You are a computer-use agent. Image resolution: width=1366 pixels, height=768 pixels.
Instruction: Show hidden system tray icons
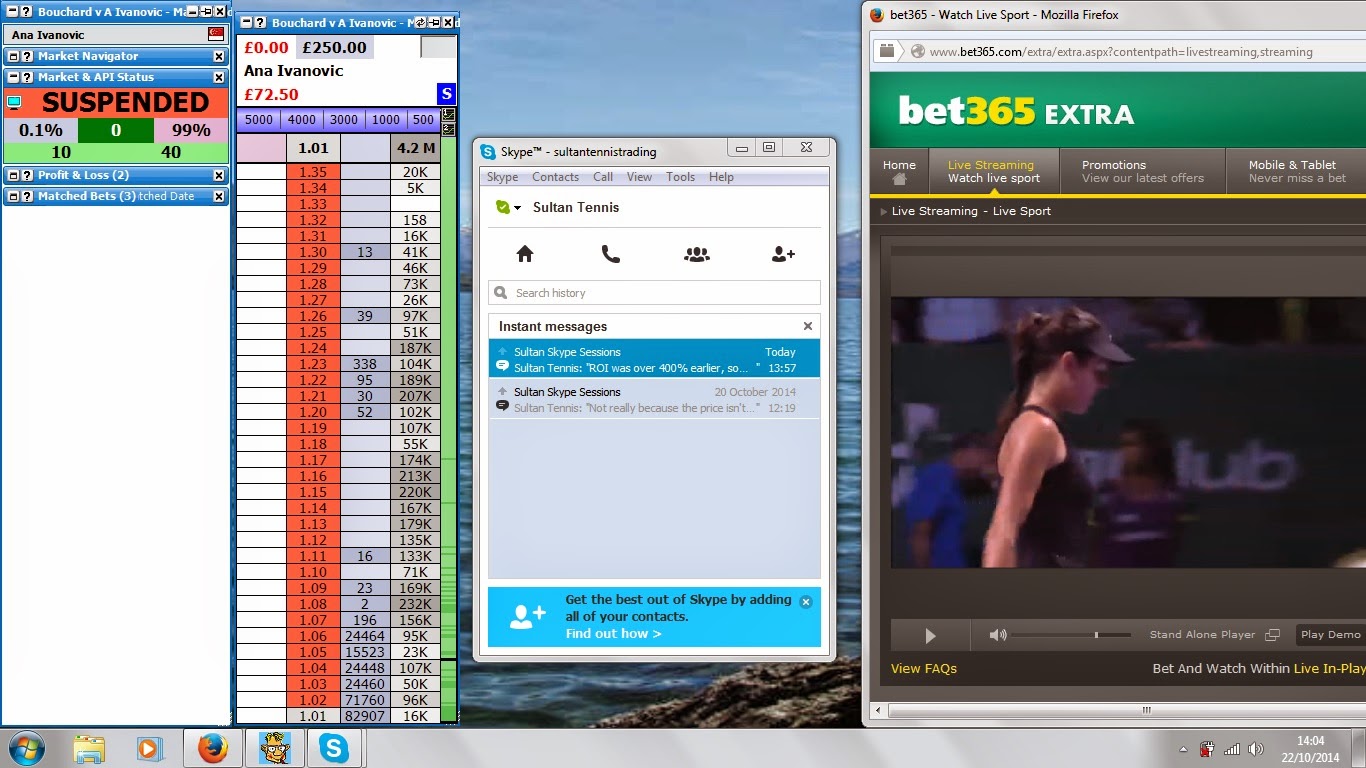point(1185,749)
